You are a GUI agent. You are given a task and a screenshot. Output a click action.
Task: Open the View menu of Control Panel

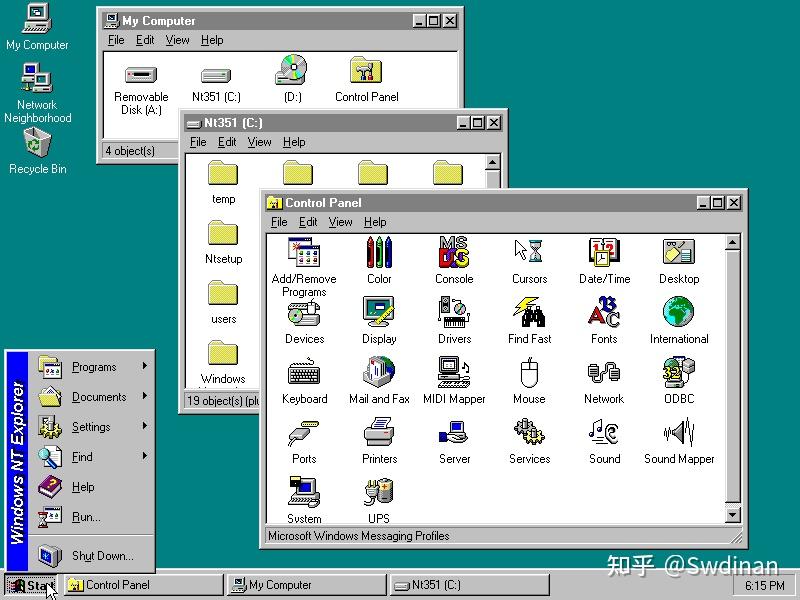[340, 222]
